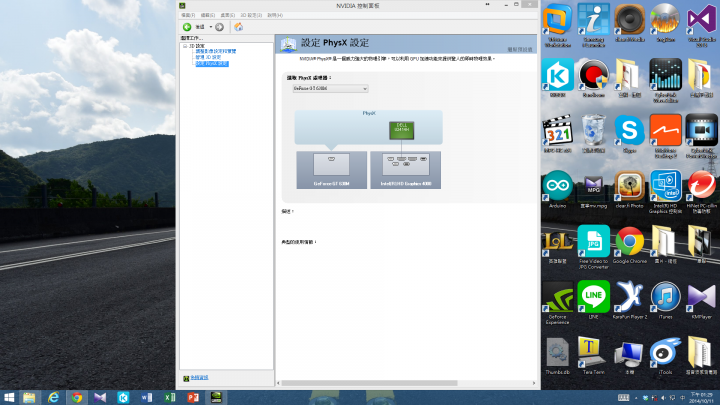Open the HiNet PC-cillin desktop icon

pos(701,191)
